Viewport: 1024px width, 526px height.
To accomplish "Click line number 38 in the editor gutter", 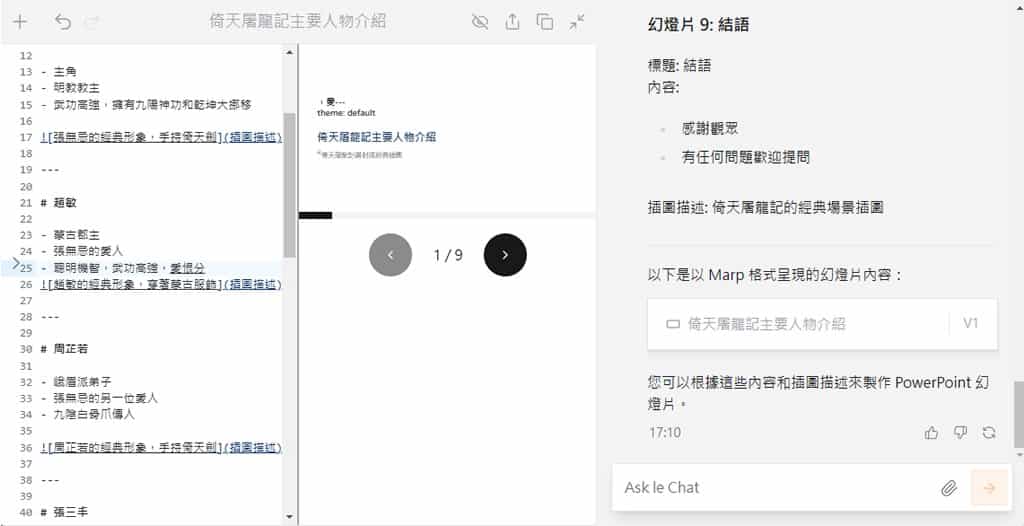I will pos(25,480).
